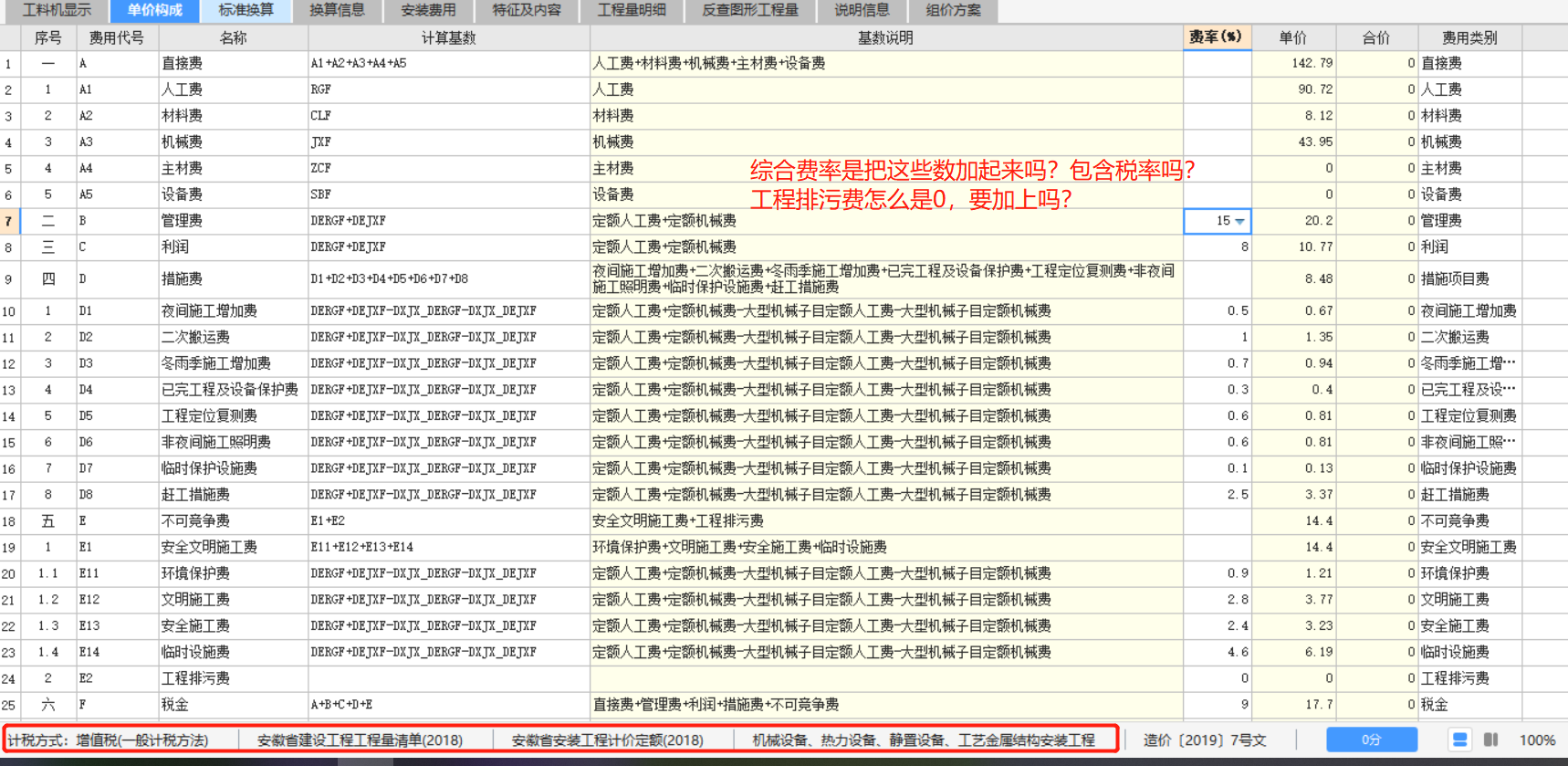Click the 单价 column header
The width and height of the screenshot is (1568, 766).
(x=1293, y=37)
